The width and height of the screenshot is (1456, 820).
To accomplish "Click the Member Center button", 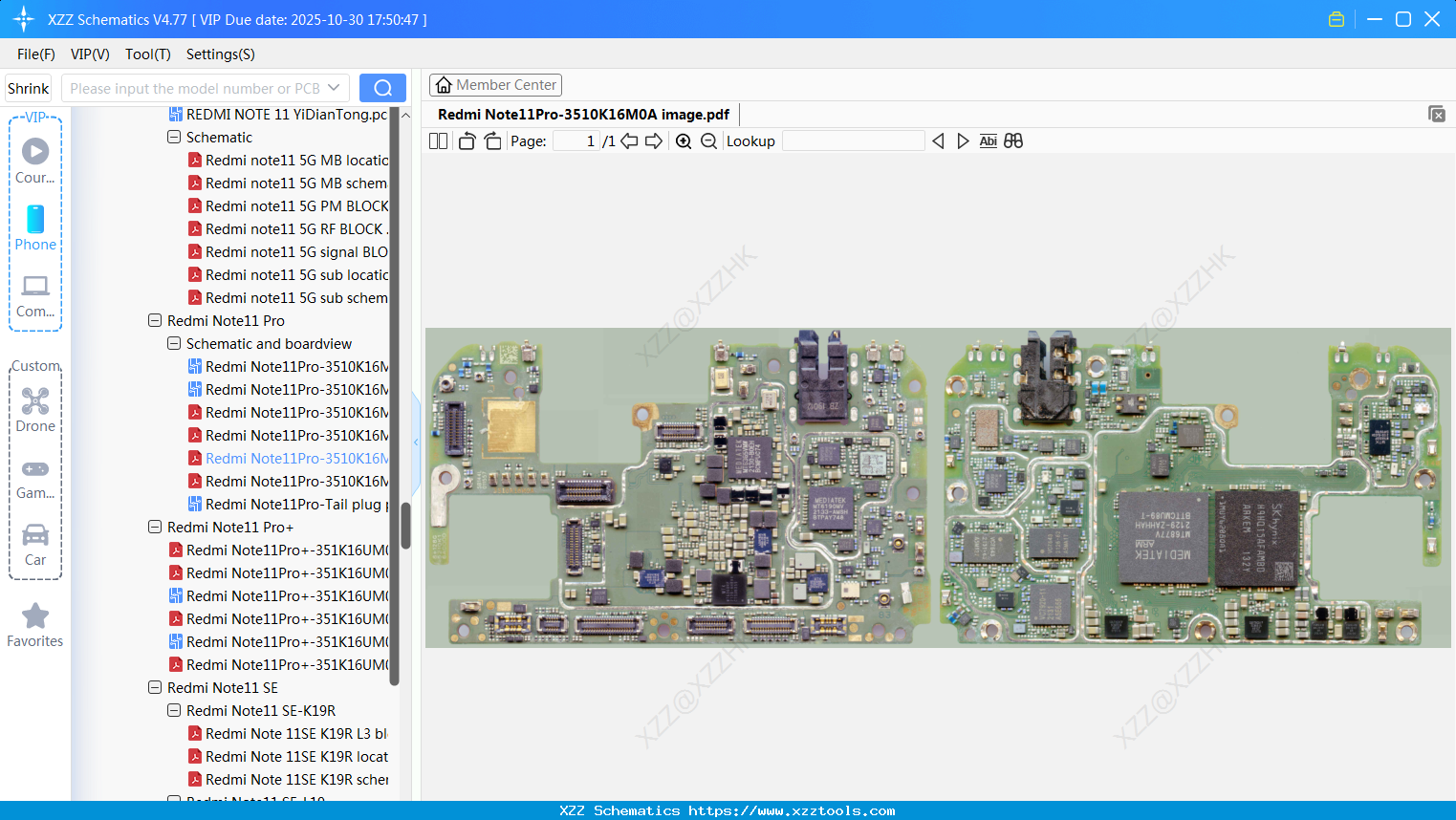I will pyautogui.click(x=495, y=85).
